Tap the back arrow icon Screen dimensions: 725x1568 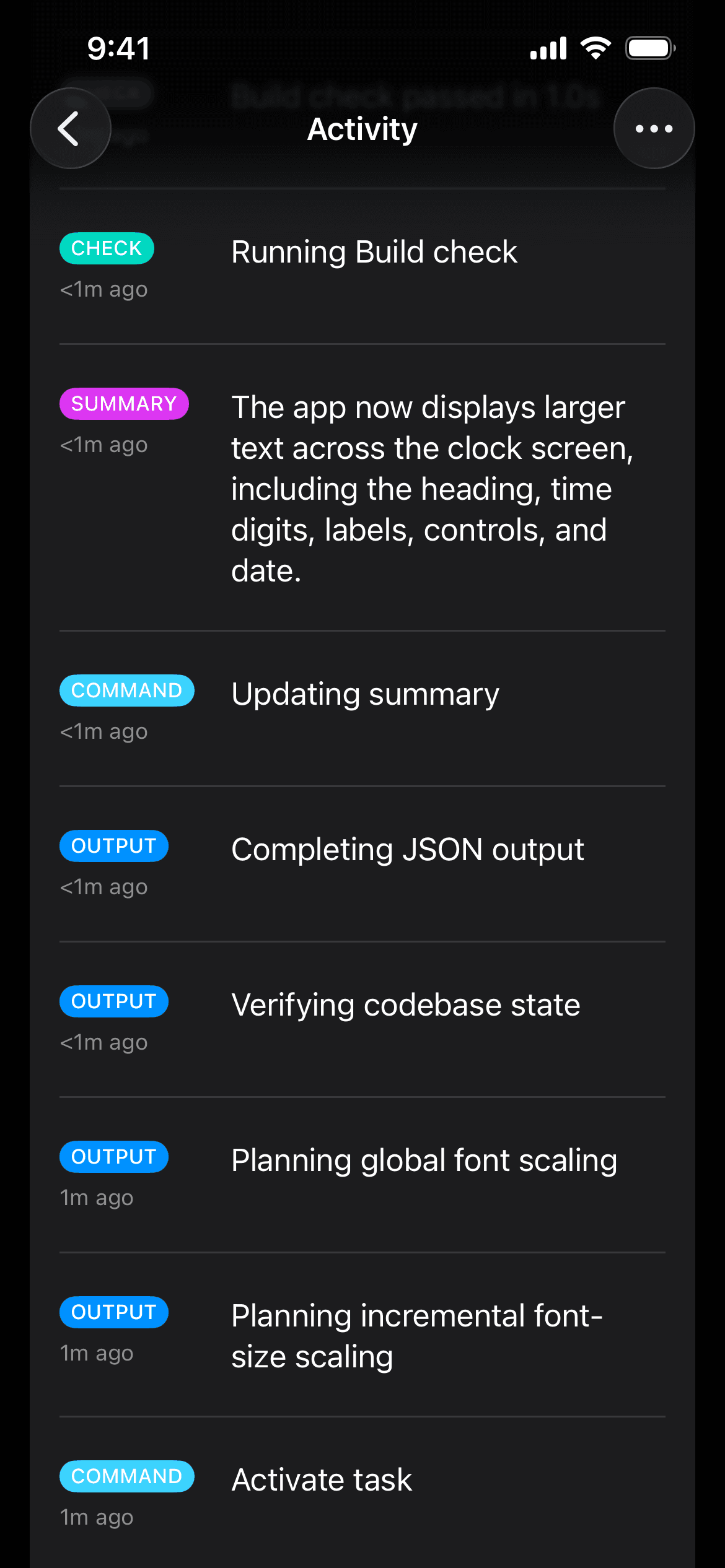(x=70, y=128)
